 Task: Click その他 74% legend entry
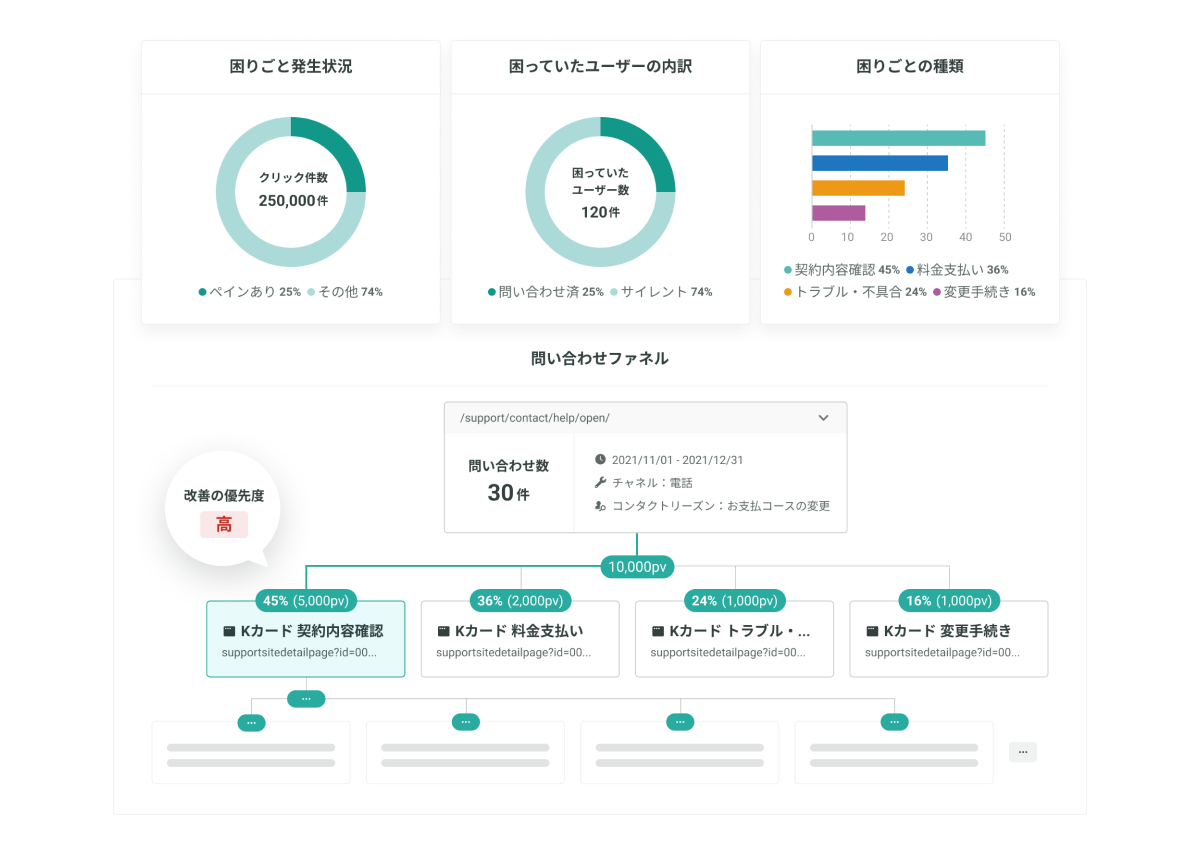[345, 292]
